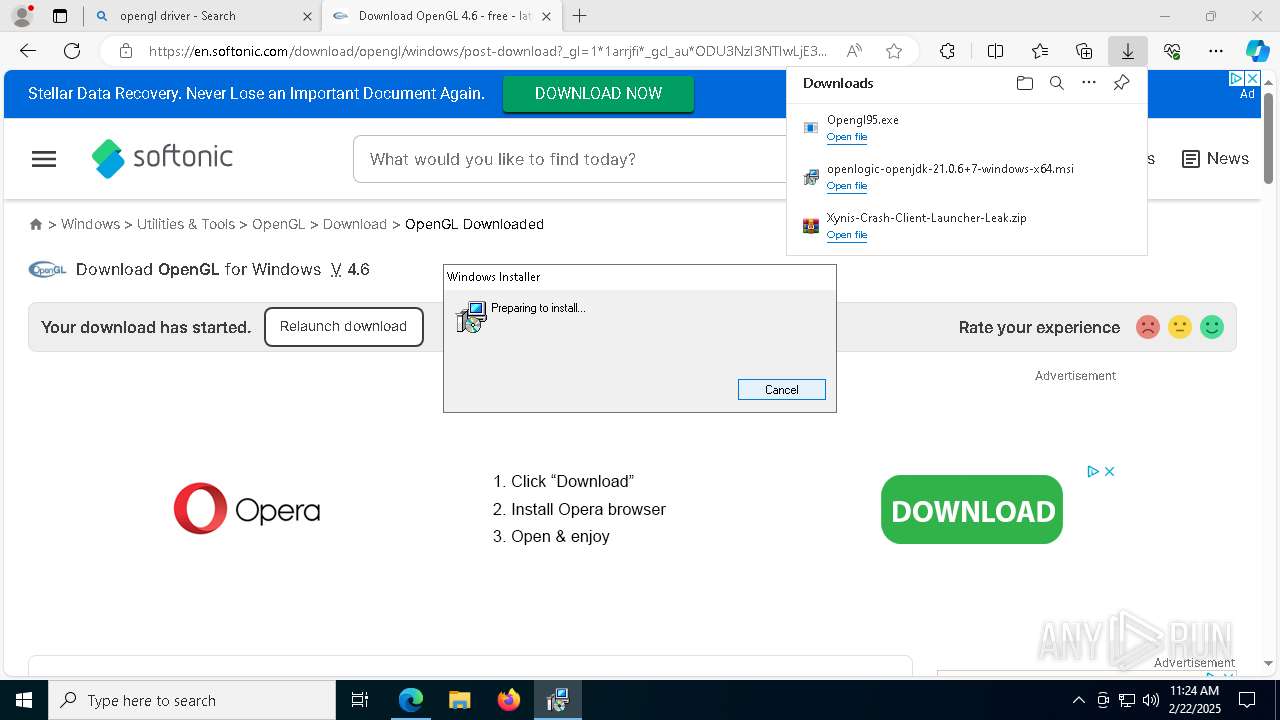Open file link under Opengl95.exe
Viewport: 1280px width, 720px height.
coord(847,137)
